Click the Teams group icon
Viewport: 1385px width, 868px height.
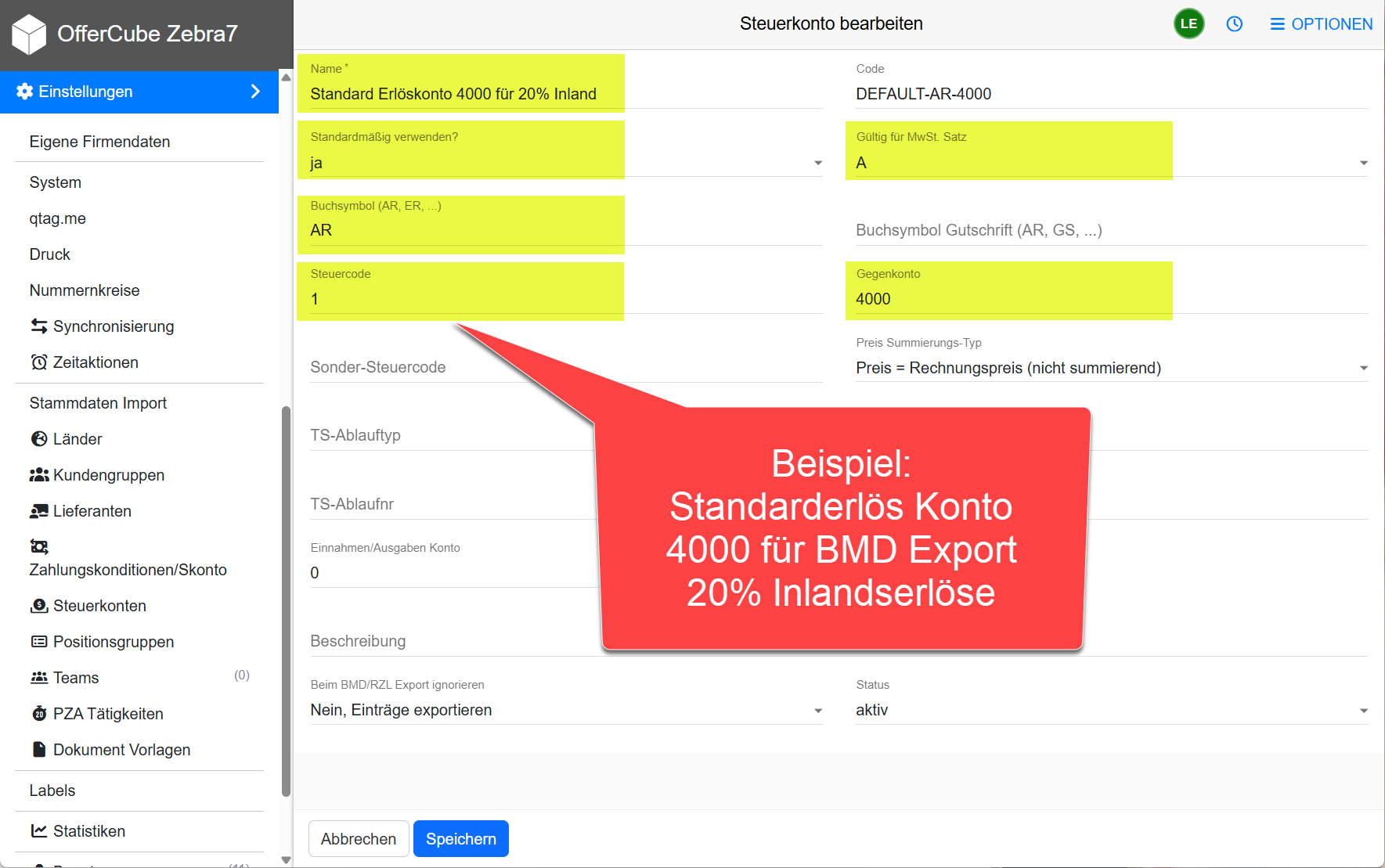click(x=39, y=677)
